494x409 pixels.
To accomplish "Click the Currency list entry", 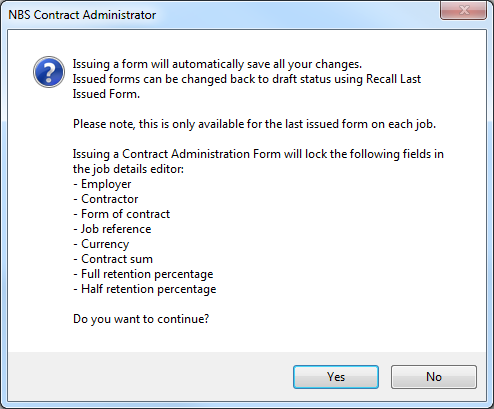I will click(101, 244).
